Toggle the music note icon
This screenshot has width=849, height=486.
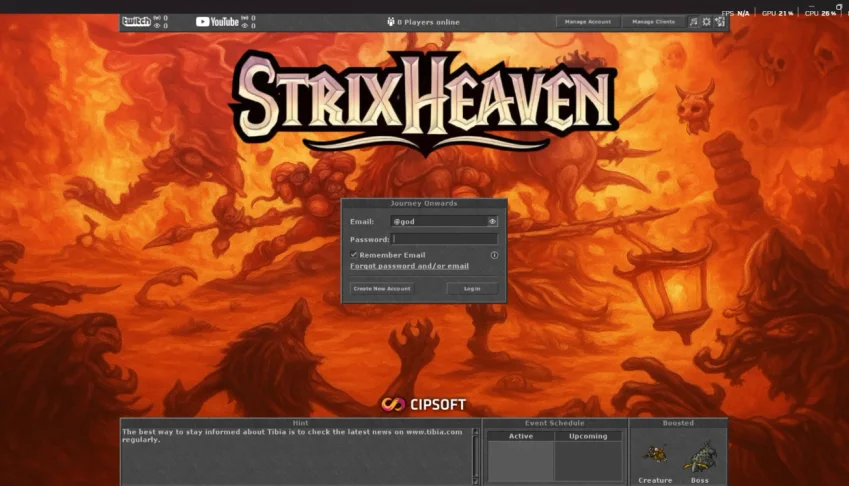(693, 22)
